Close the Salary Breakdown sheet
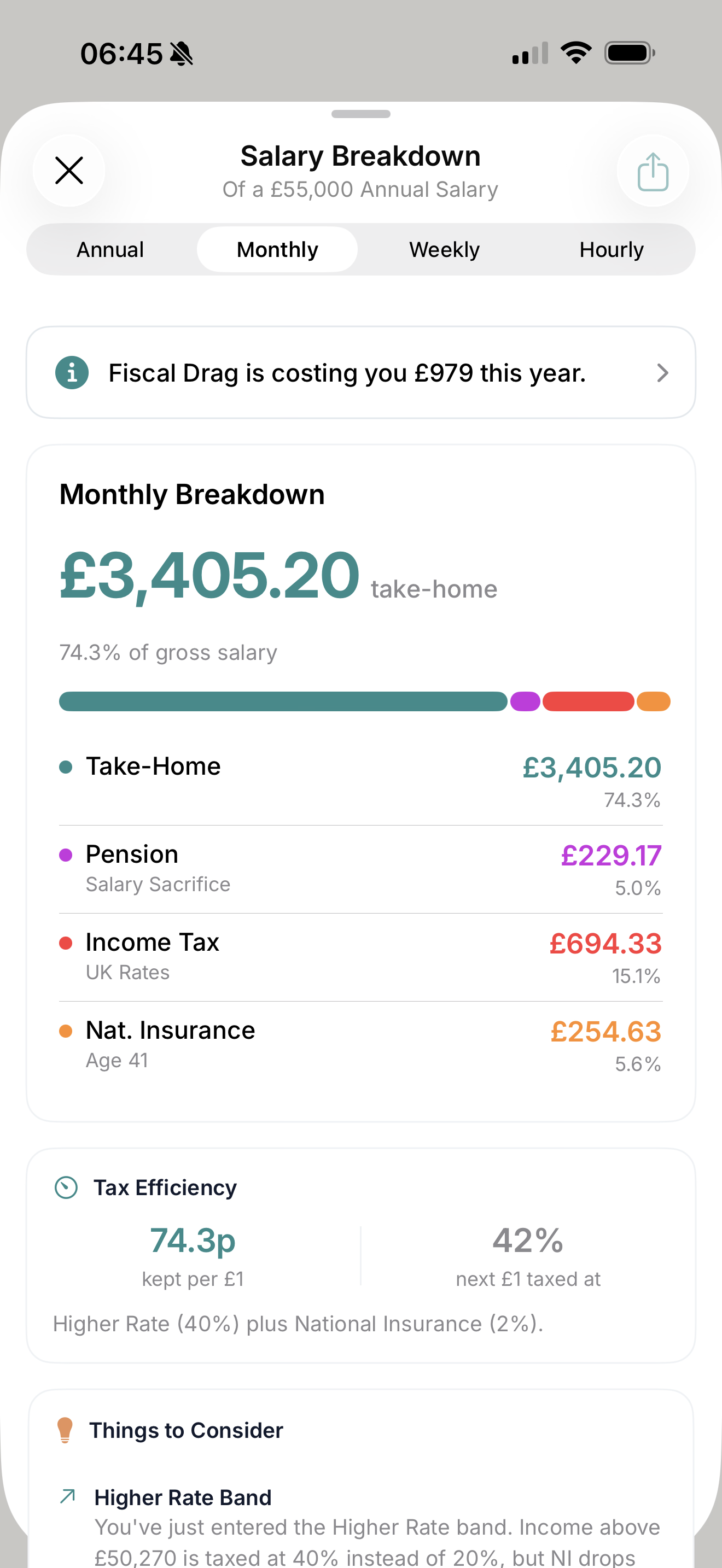The height and width of the screenshot is (1568, 722). click(x=69, y=171)
